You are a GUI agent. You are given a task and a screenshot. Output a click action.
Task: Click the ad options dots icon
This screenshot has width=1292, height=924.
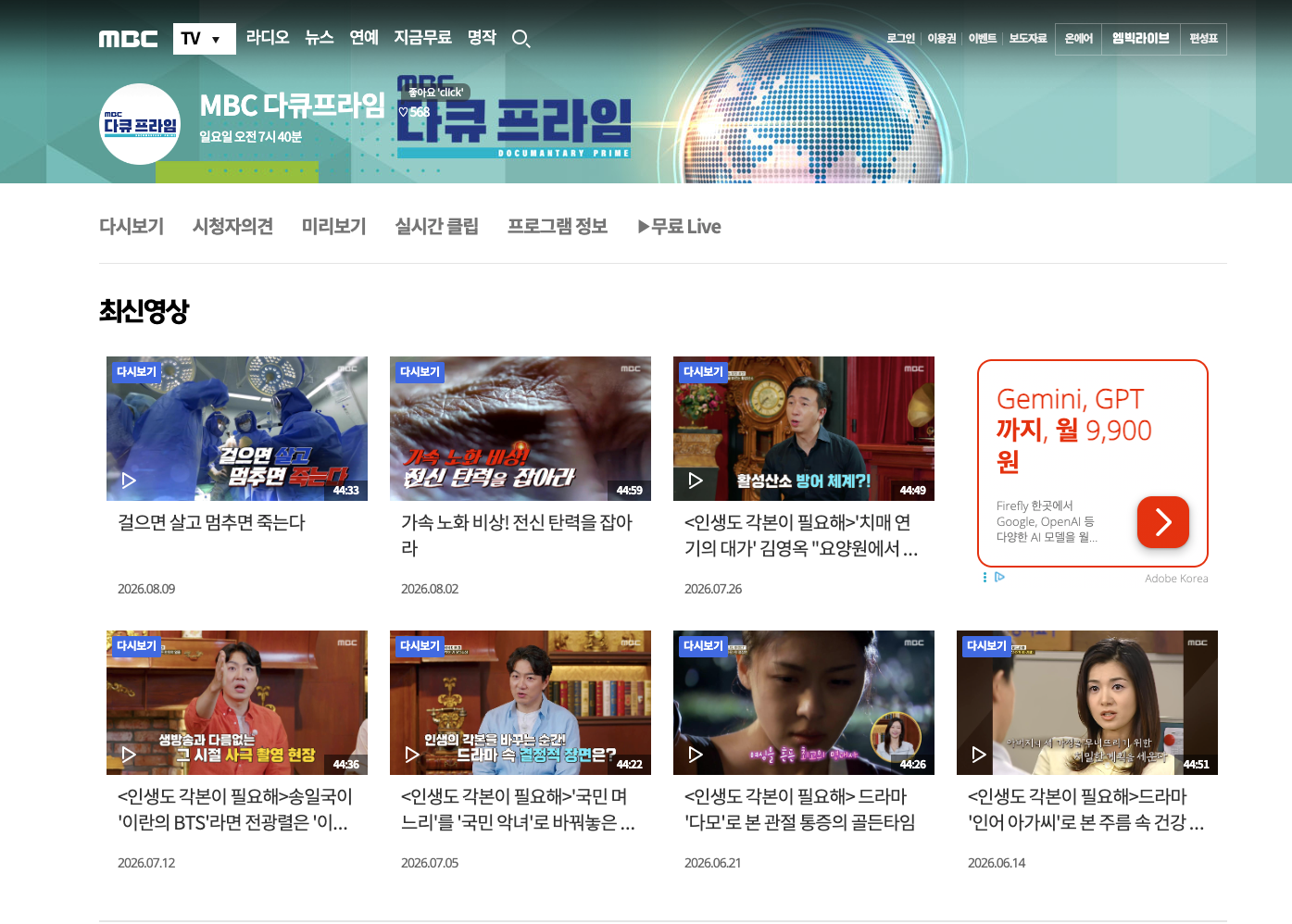985,577
